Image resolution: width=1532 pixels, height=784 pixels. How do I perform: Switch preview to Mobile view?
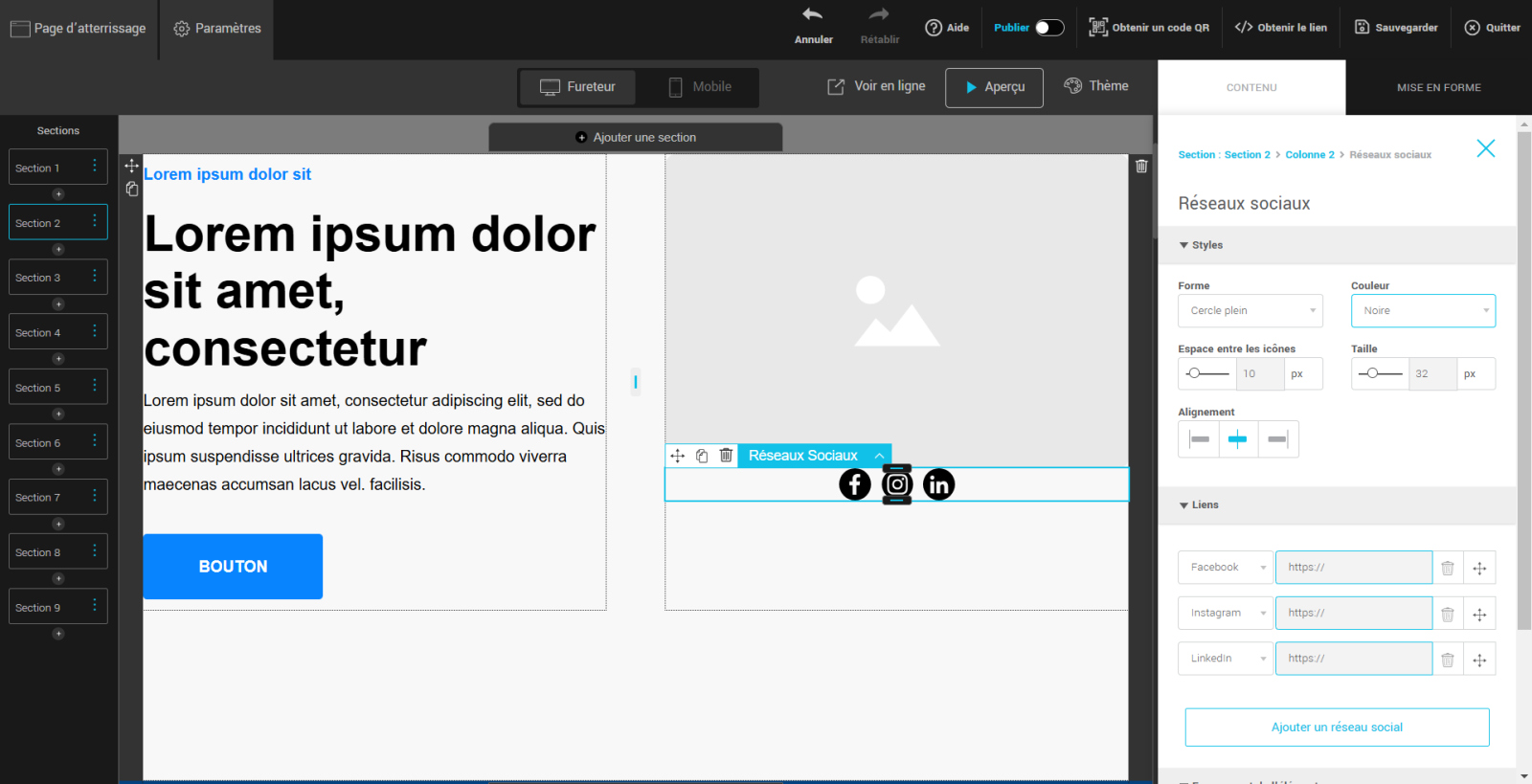(700, 87)
